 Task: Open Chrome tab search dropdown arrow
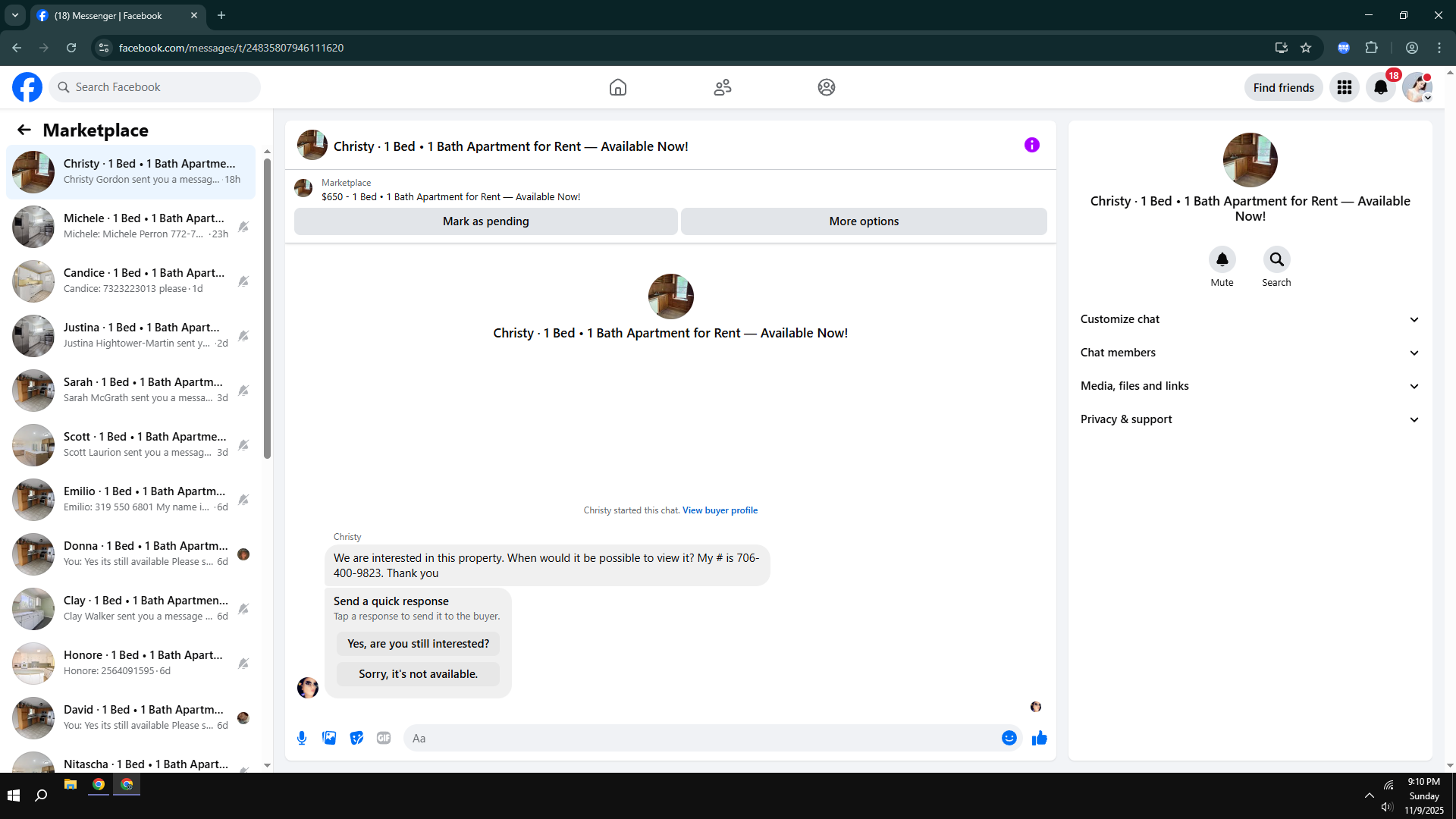click(x=15, y=15)
